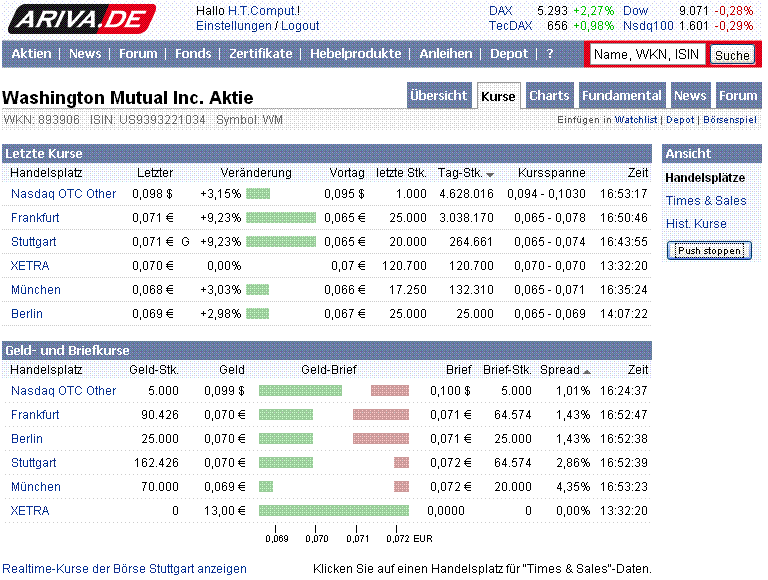Open München in Letzte Kurse table
Screen dimensions: 768x580
tap(36, 290)
